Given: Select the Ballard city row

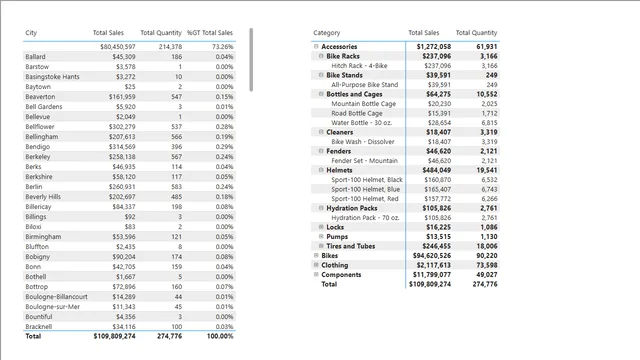Looking at the screenshot, I should click(129, 57).
